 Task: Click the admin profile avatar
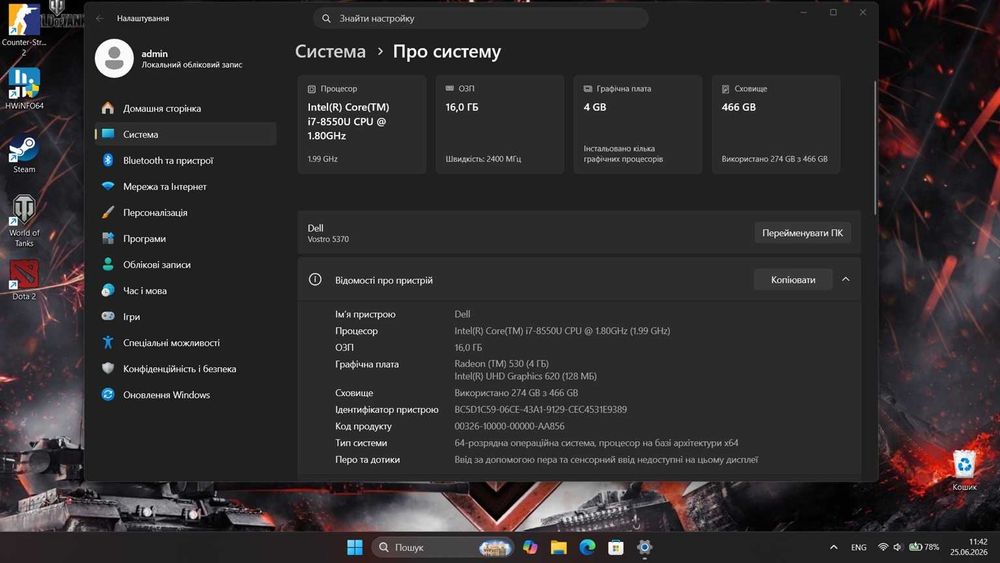tap(114, 58)
